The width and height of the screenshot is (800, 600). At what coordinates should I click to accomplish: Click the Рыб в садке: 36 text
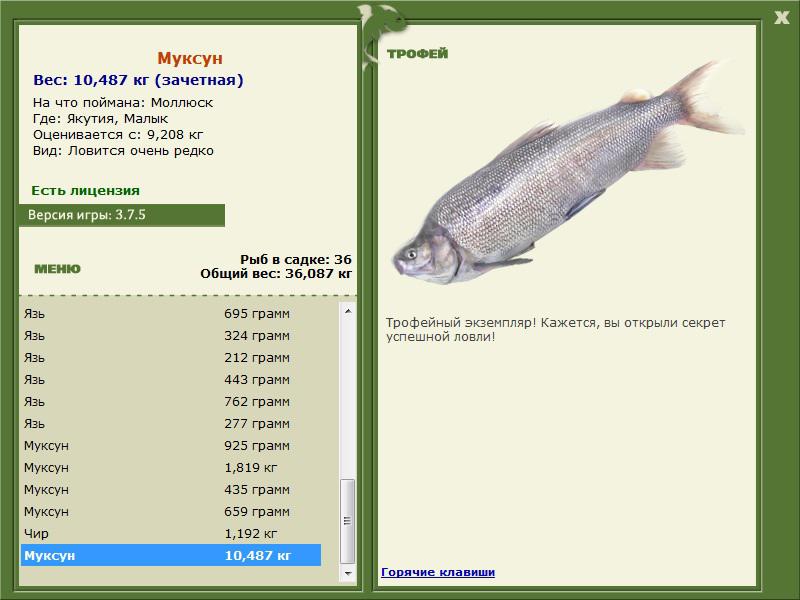click(x=296, y=259)
